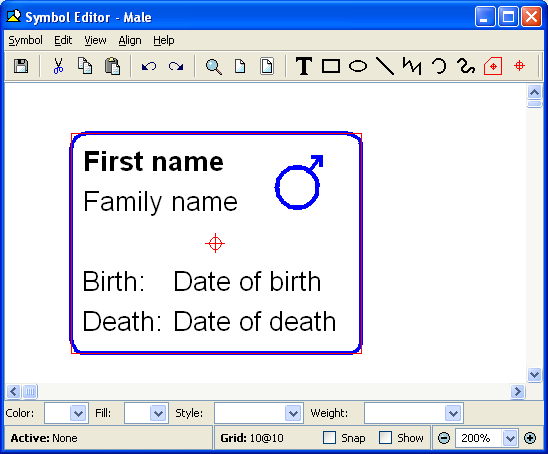This screenshot has width=548, height=454.
Task: Open the View menu
Action: pyautogui.click(x=95, y=40)
